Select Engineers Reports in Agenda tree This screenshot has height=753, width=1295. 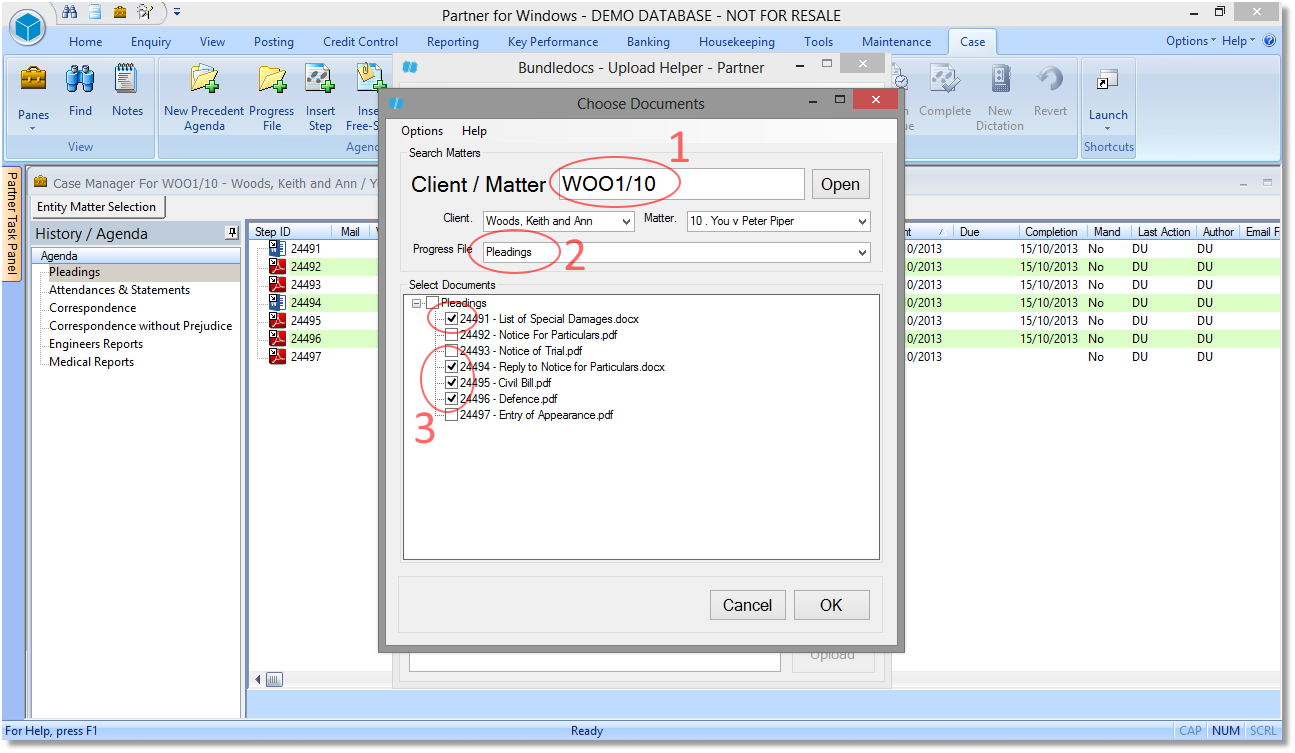point(96,344)
